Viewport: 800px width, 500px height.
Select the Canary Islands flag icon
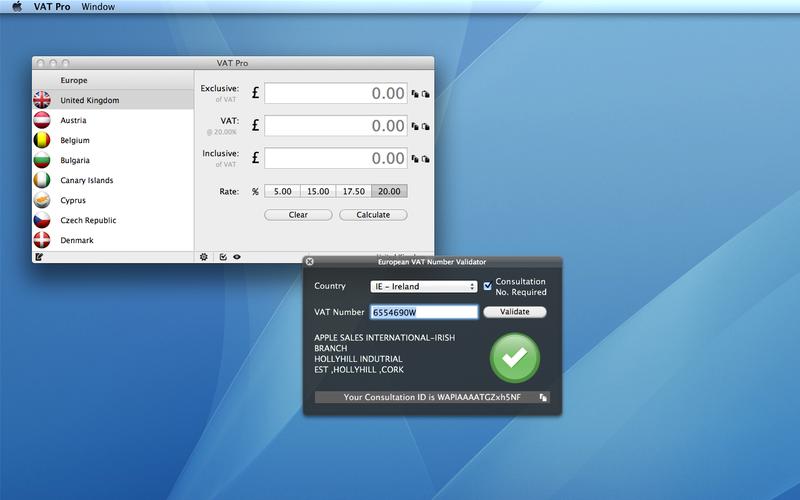(x=42, y=180)
